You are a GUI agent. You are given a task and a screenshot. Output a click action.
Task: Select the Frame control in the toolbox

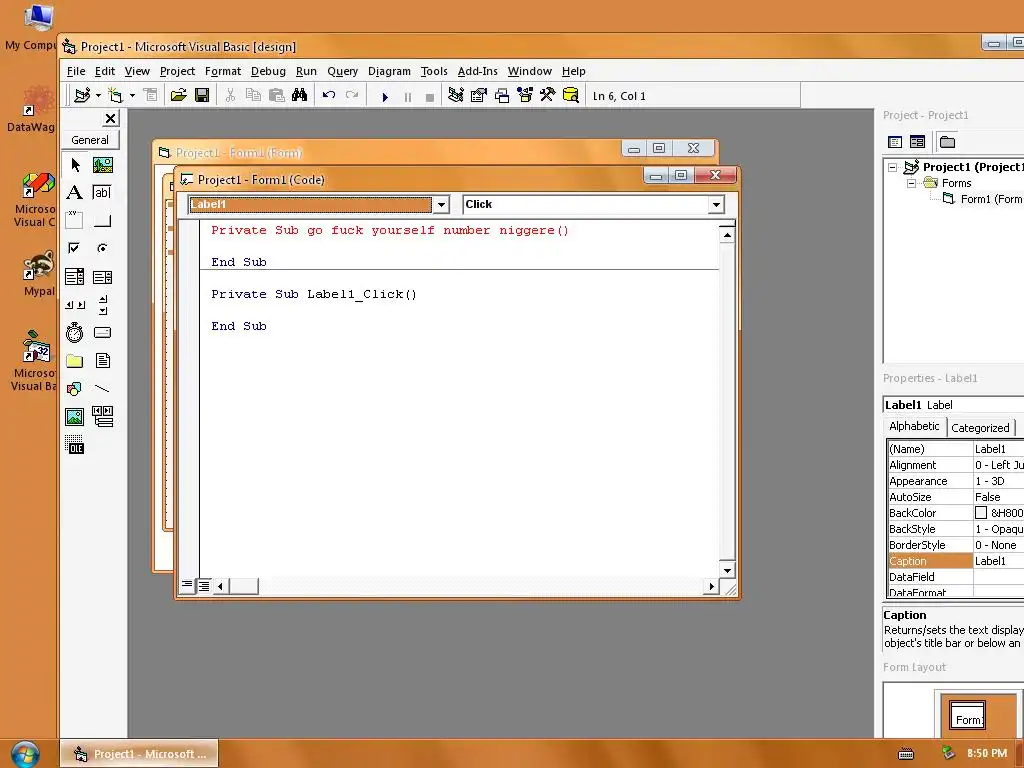point(74,220)
